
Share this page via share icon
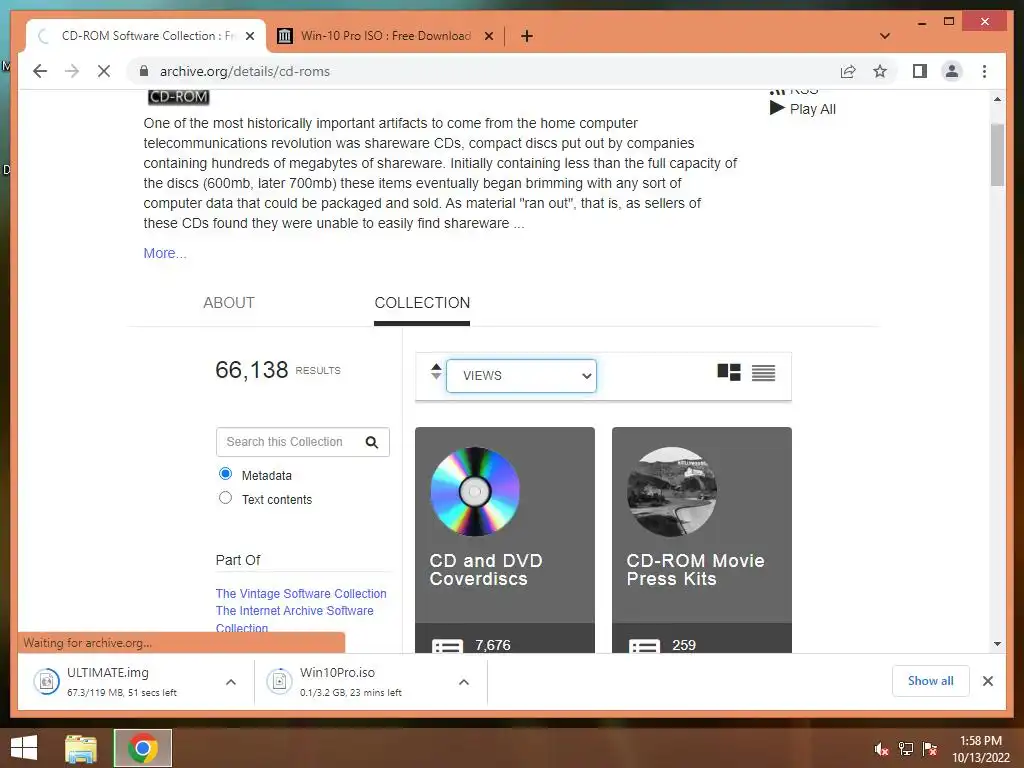848,71
